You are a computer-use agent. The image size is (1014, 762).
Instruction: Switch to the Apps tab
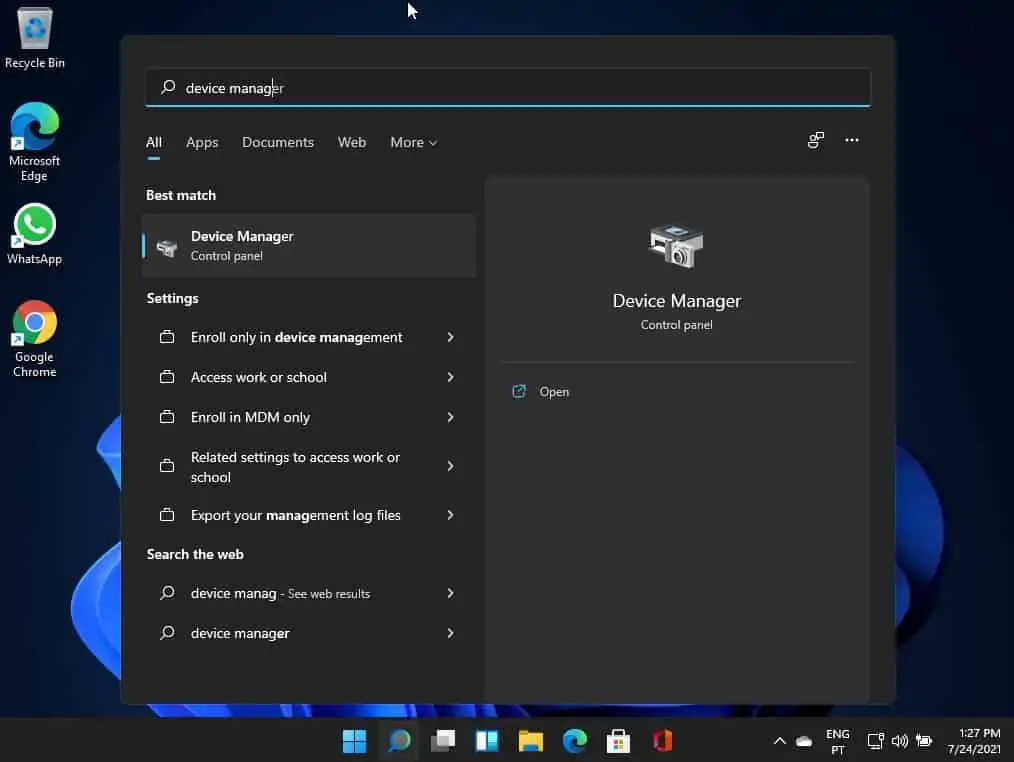(202, 142)
